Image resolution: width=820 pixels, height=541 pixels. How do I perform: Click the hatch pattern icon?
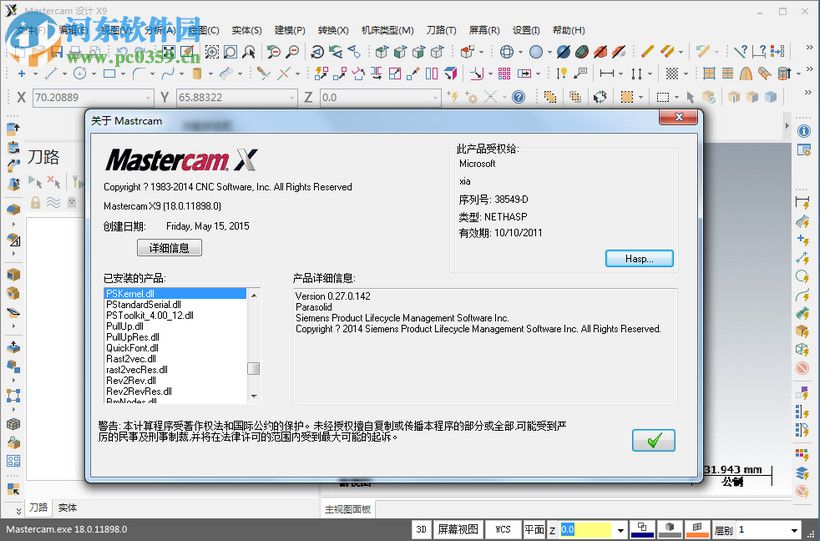[672, 73]
